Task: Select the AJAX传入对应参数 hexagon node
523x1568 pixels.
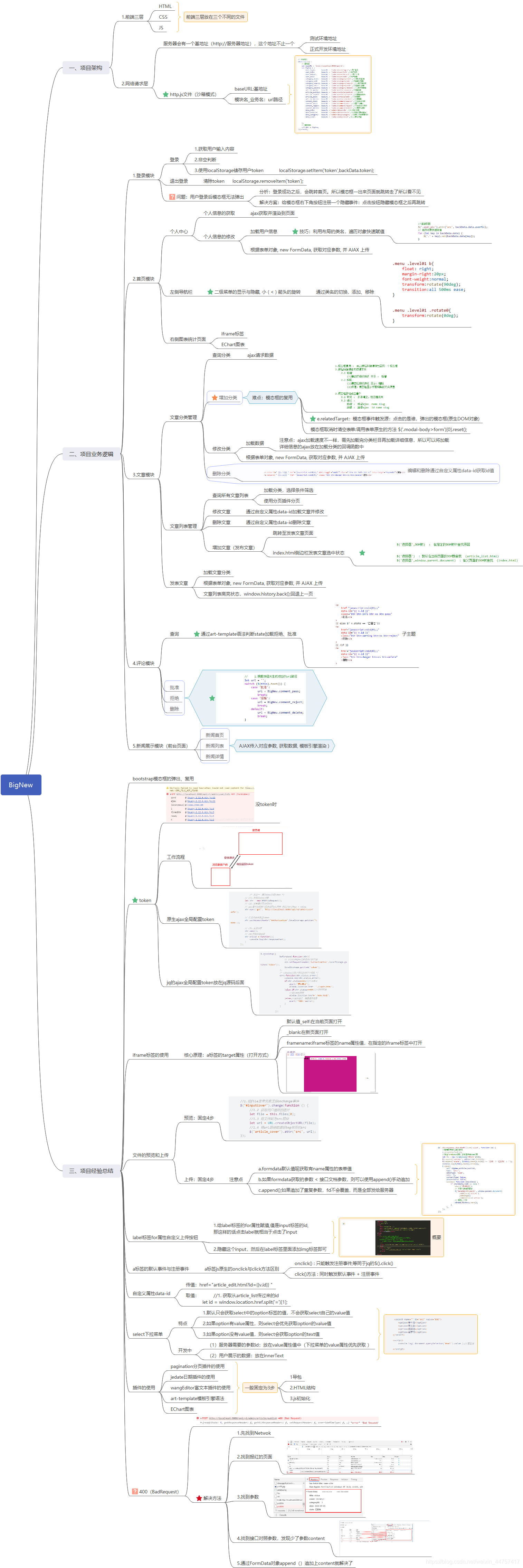Action: 284,745
